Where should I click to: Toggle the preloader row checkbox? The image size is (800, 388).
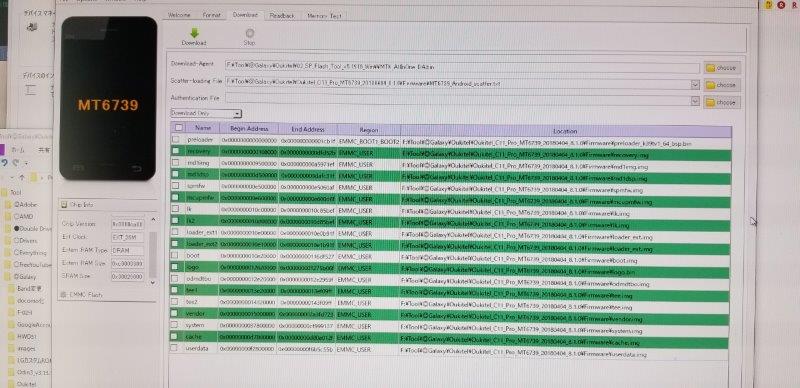(x=176, y=139)
